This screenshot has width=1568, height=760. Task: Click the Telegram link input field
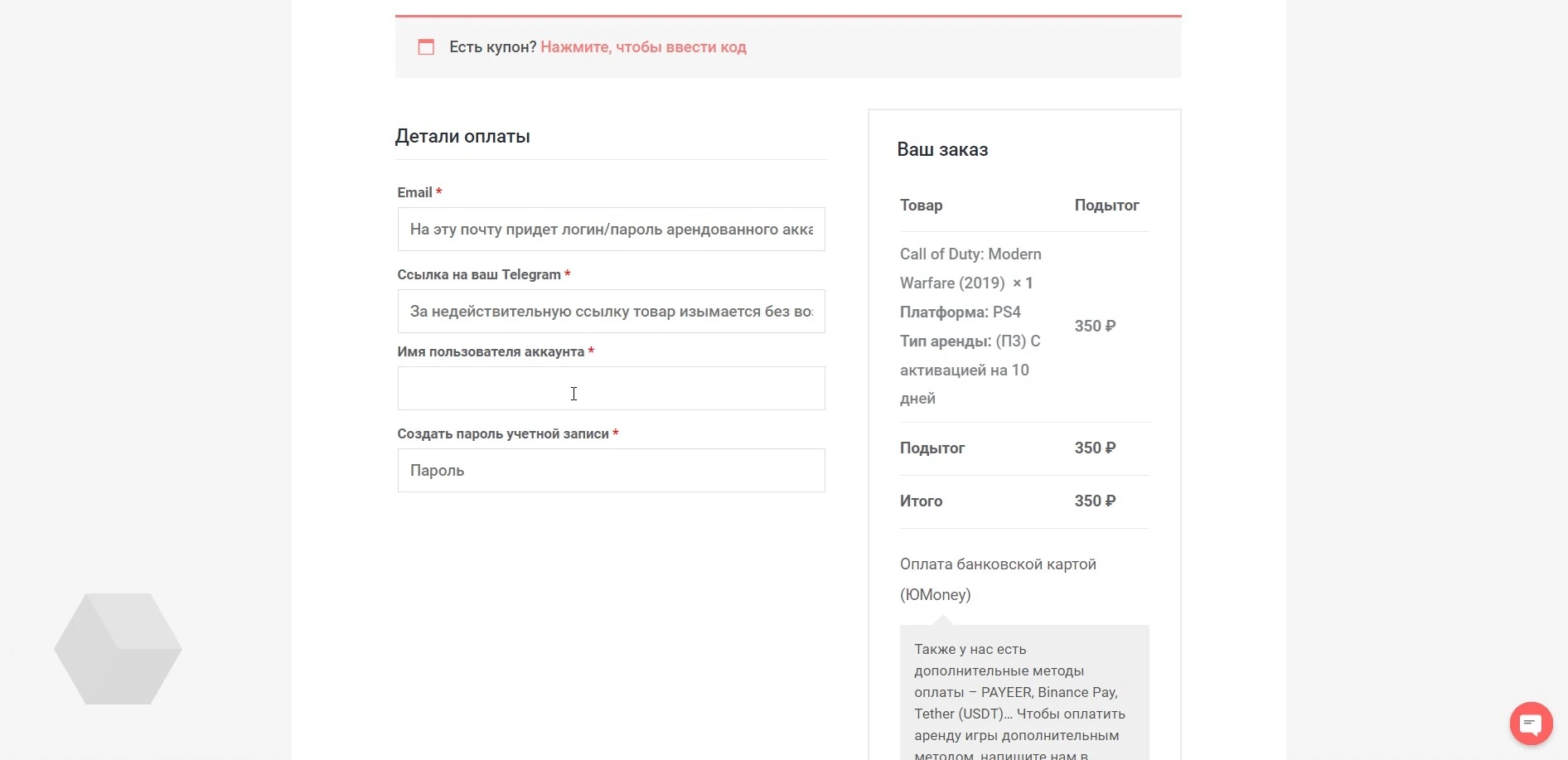[x=612, y=312]
